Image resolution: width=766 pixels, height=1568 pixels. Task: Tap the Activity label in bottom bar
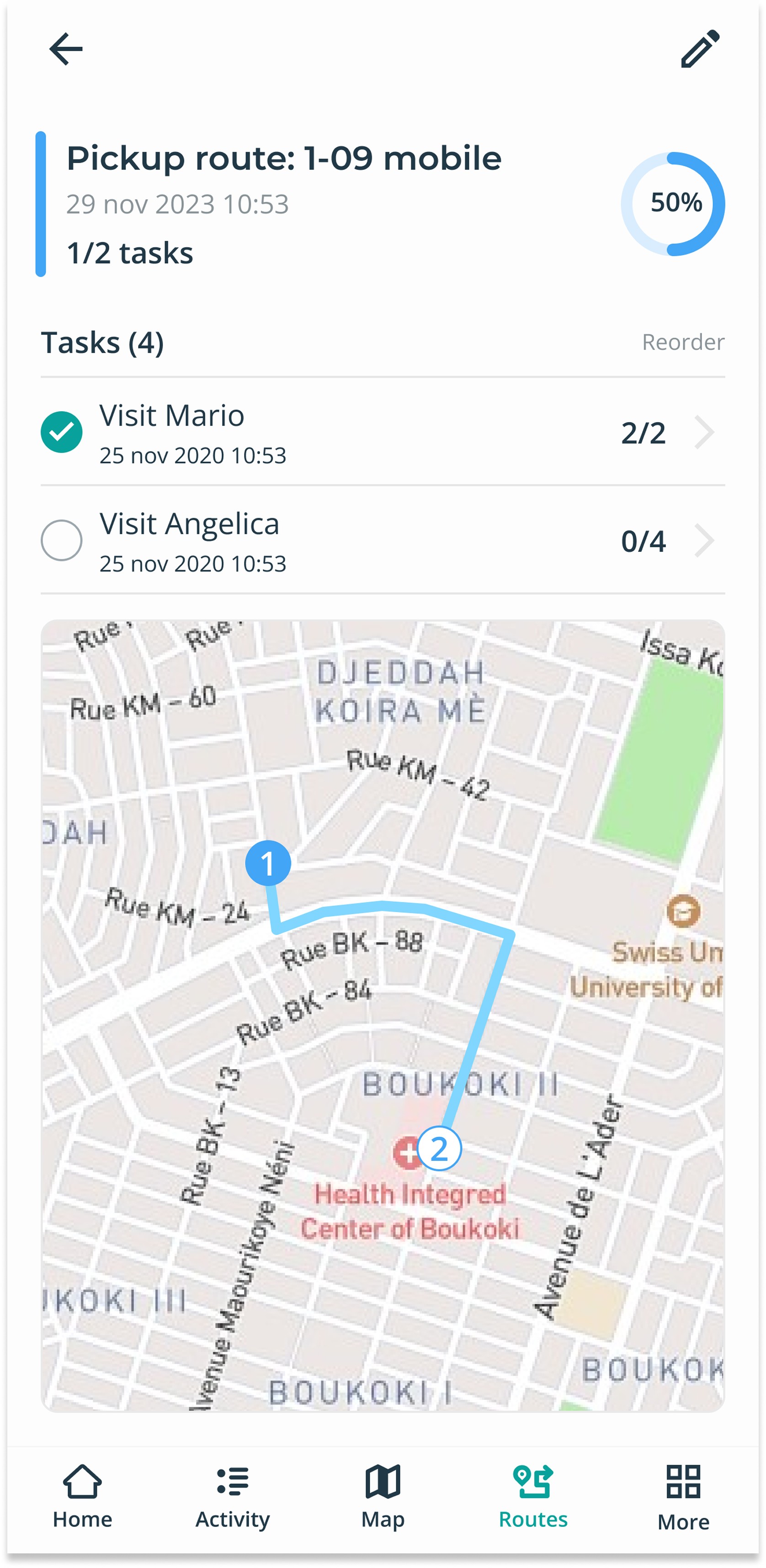(233, 1520)
